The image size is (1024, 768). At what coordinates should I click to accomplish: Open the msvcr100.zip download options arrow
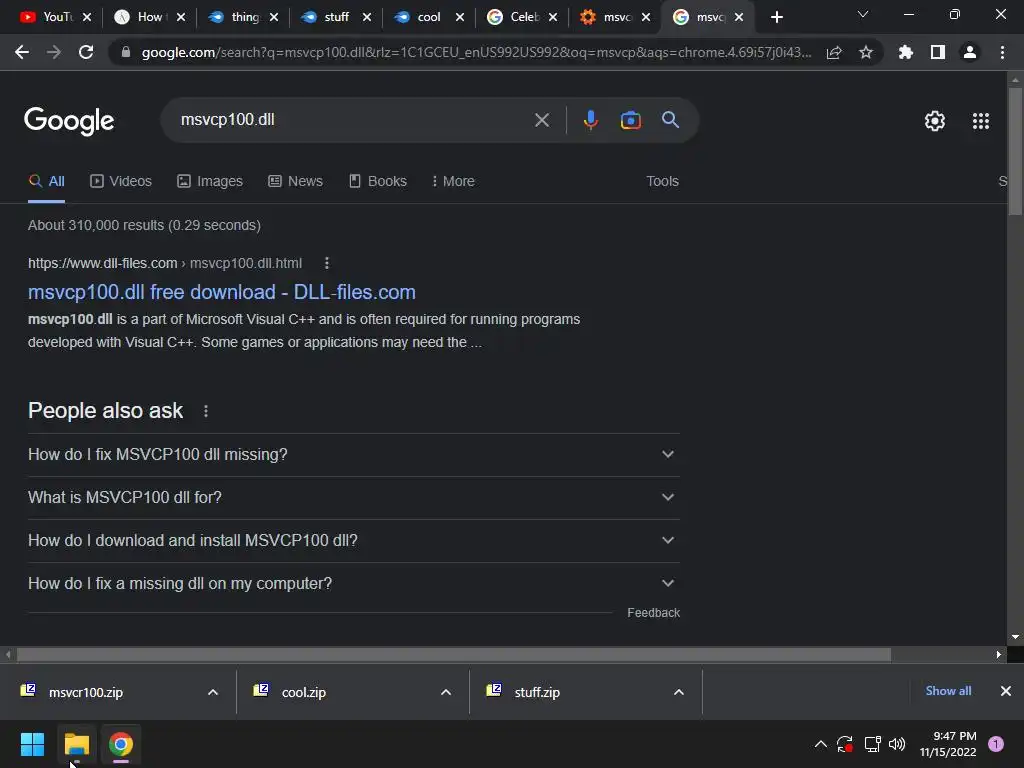213,692
